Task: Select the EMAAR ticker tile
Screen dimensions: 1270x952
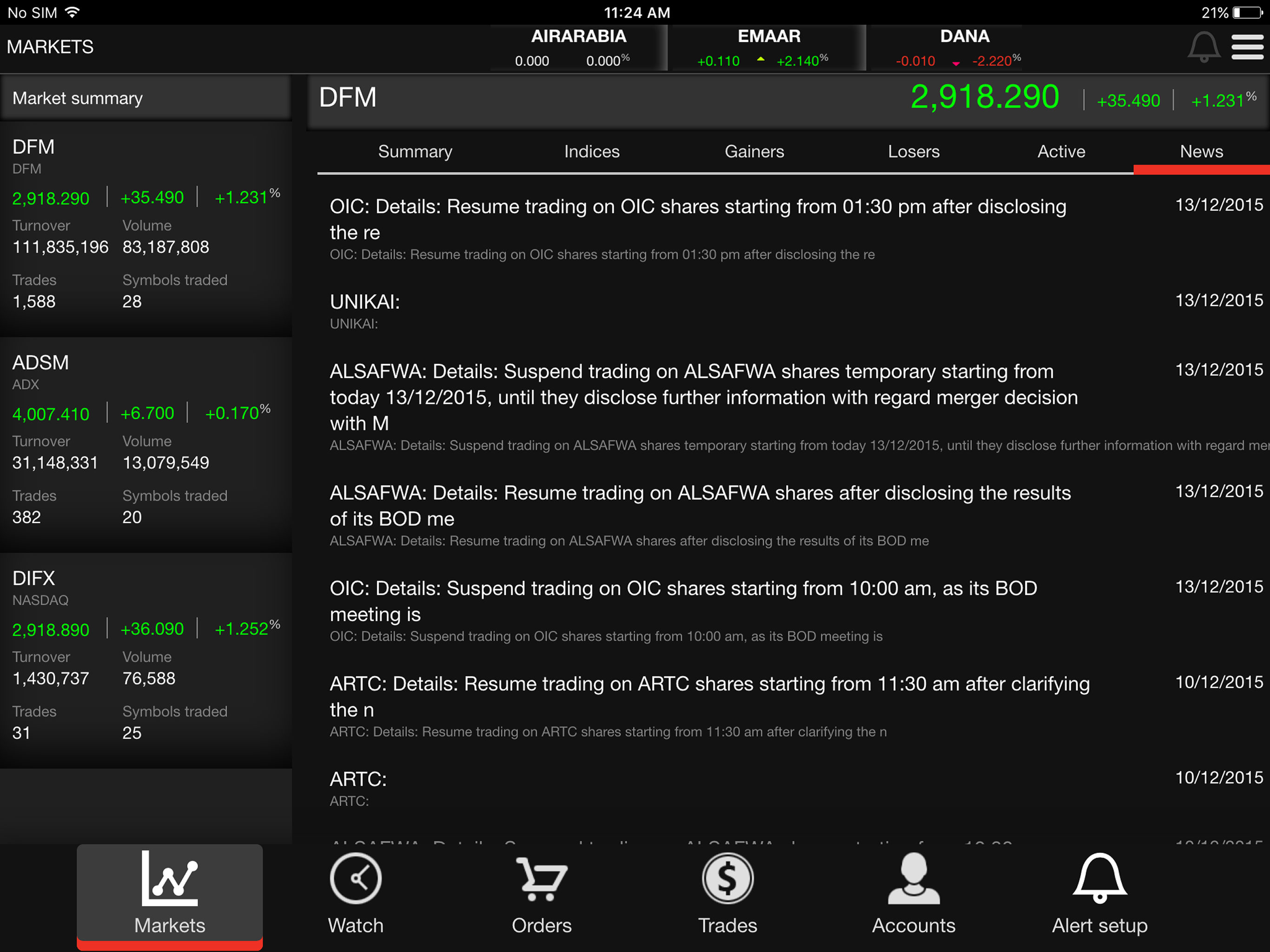Action: 769,48
